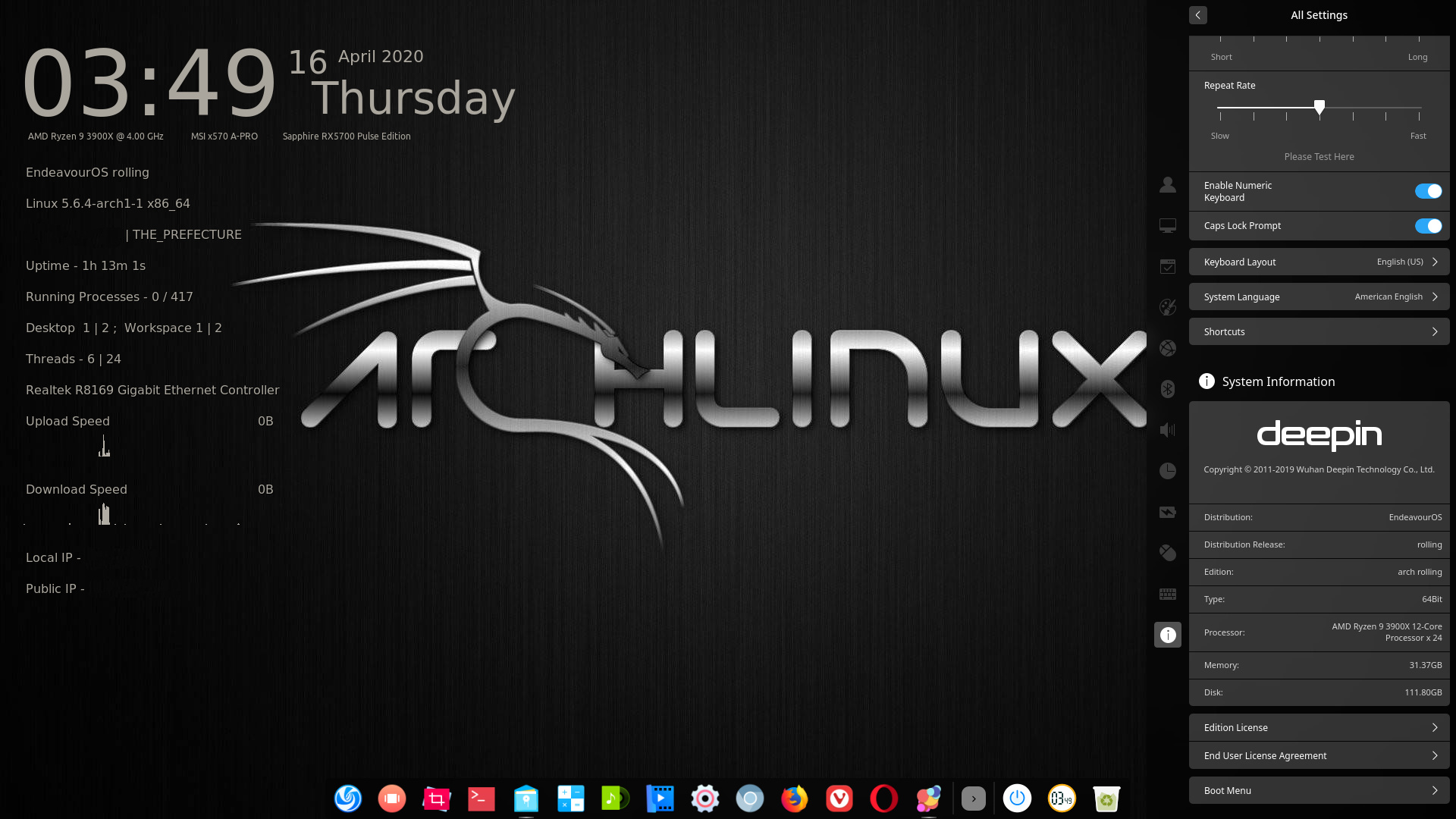The height and width of the screenshot is (819, 1456).
Task: Open End User License Agreement row
Action: click(x=1319, y=755)
